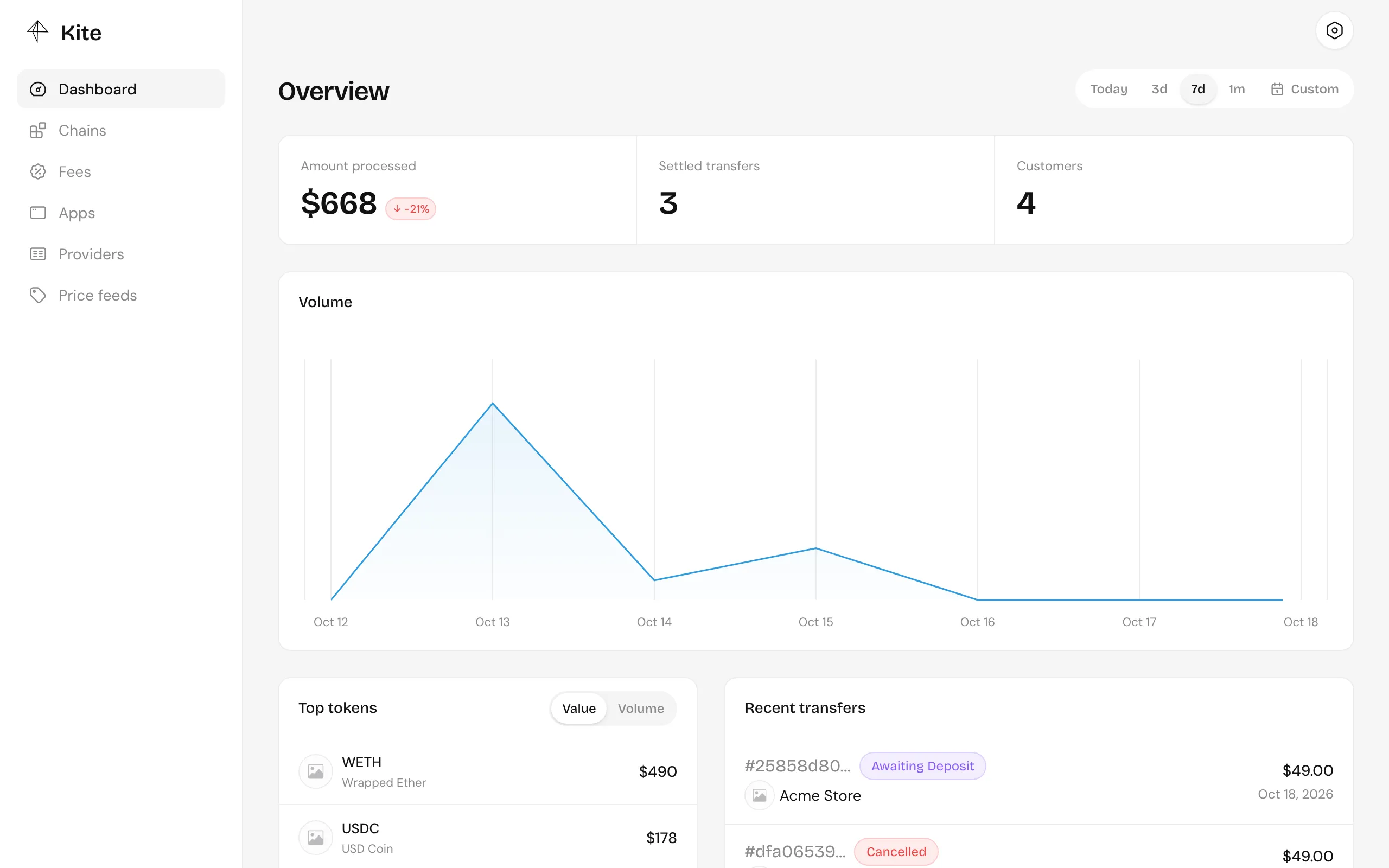The height and width of the screenshot is (868, 1389).
Task: Click the Kite brand name
Action: click(x=81, y=33)
